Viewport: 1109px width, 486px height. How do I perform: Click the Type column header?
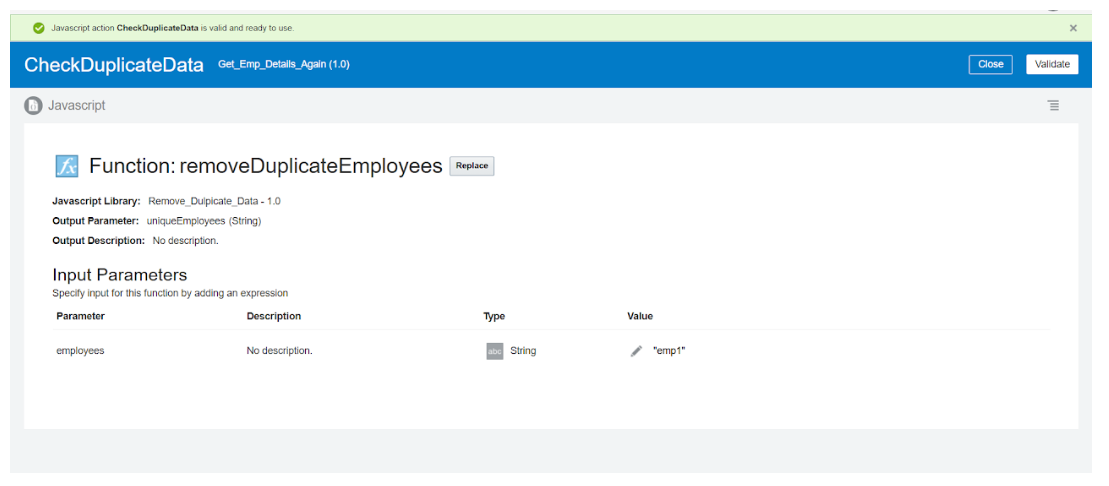pos(494,316)
